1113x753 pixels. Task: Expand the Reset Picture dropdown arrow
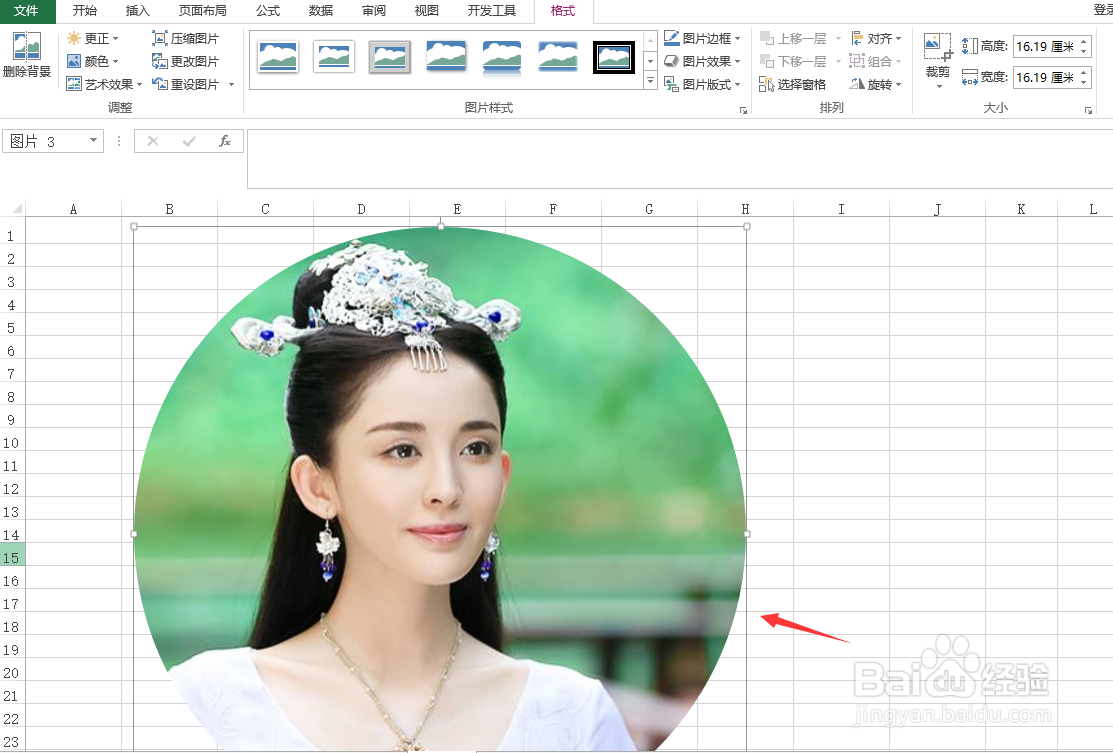click(231, 84)
